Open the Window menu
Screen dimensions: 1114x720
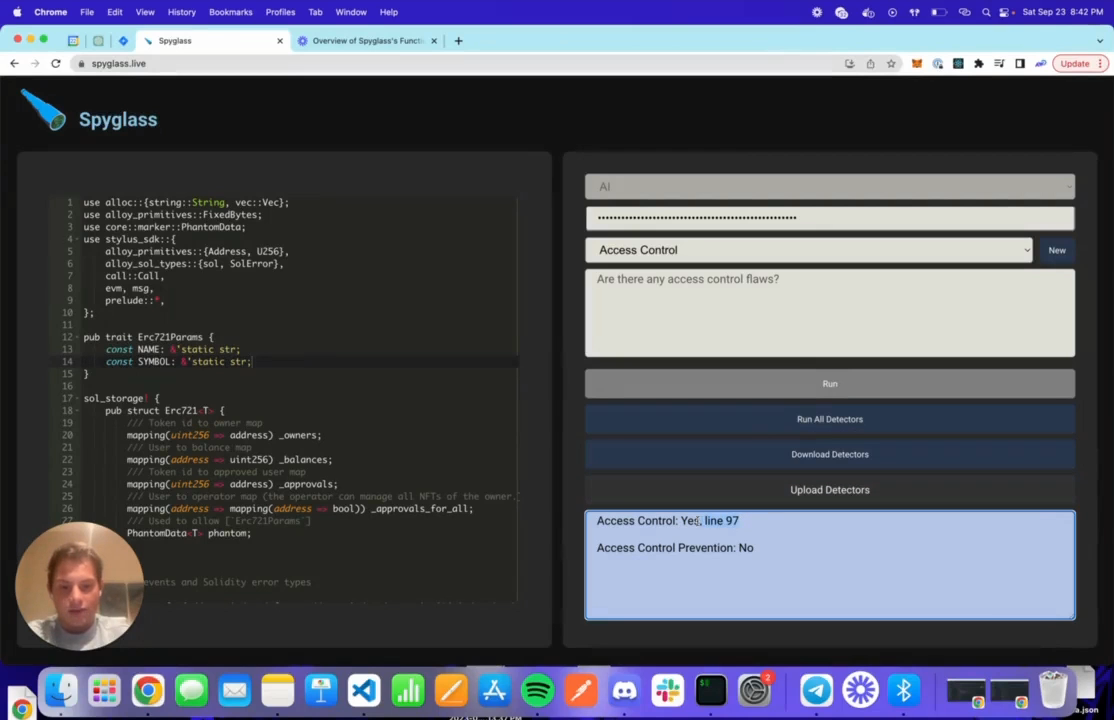coord(351,12)
